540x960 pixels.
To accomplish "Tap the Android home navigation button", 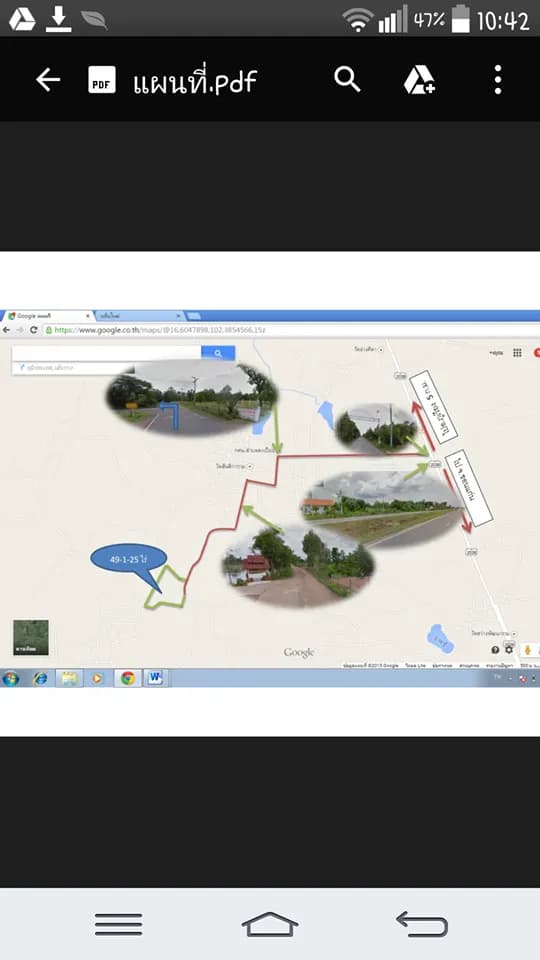I will tap(270, 924).
